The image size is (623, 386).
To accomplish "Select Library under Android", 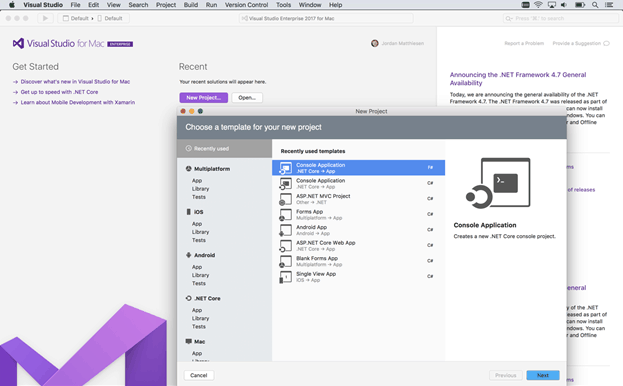I will tap(200, 275).
